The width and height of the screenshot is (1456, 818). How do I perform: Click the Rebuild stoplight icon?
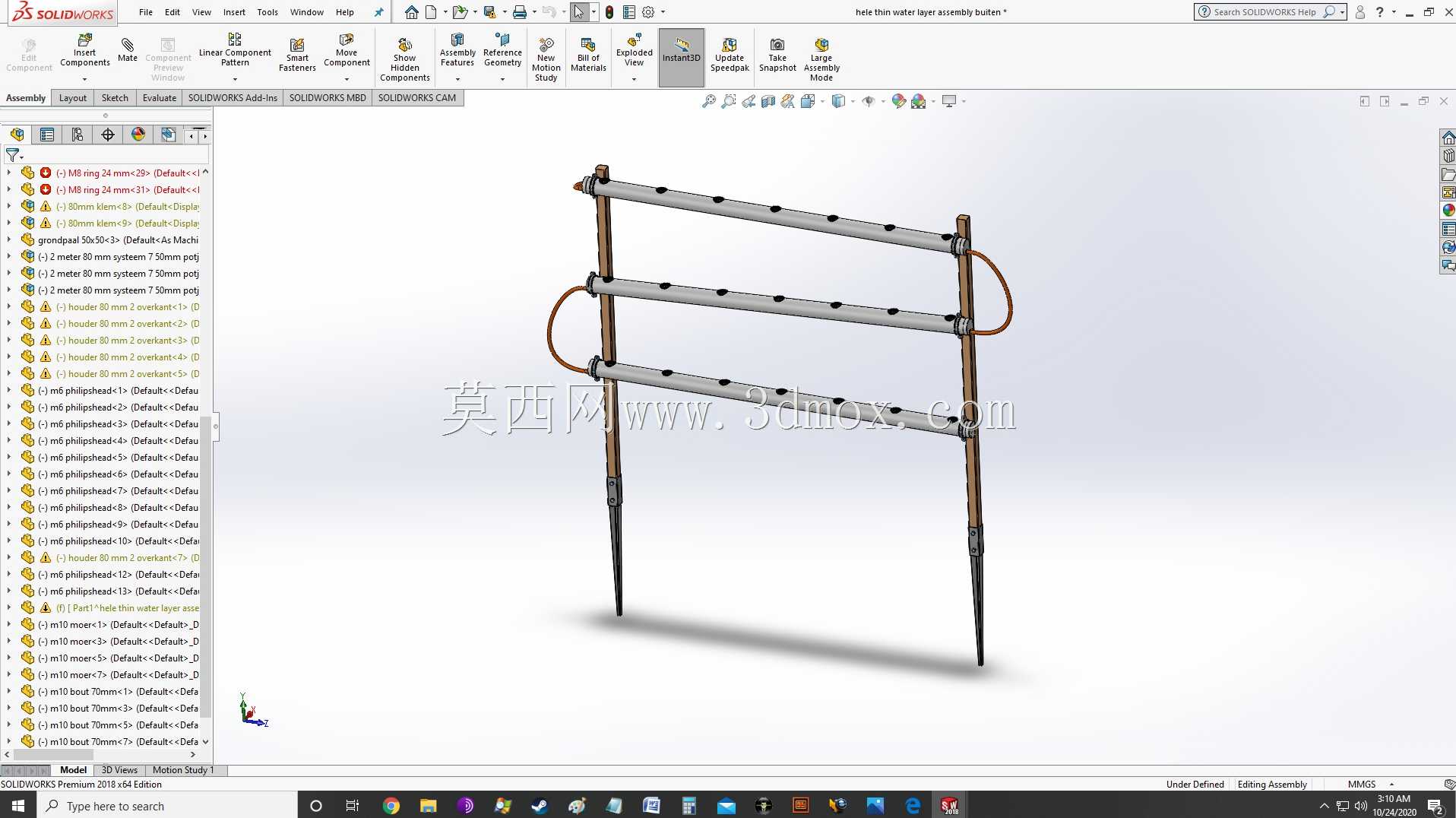click(x=609, y=12)
